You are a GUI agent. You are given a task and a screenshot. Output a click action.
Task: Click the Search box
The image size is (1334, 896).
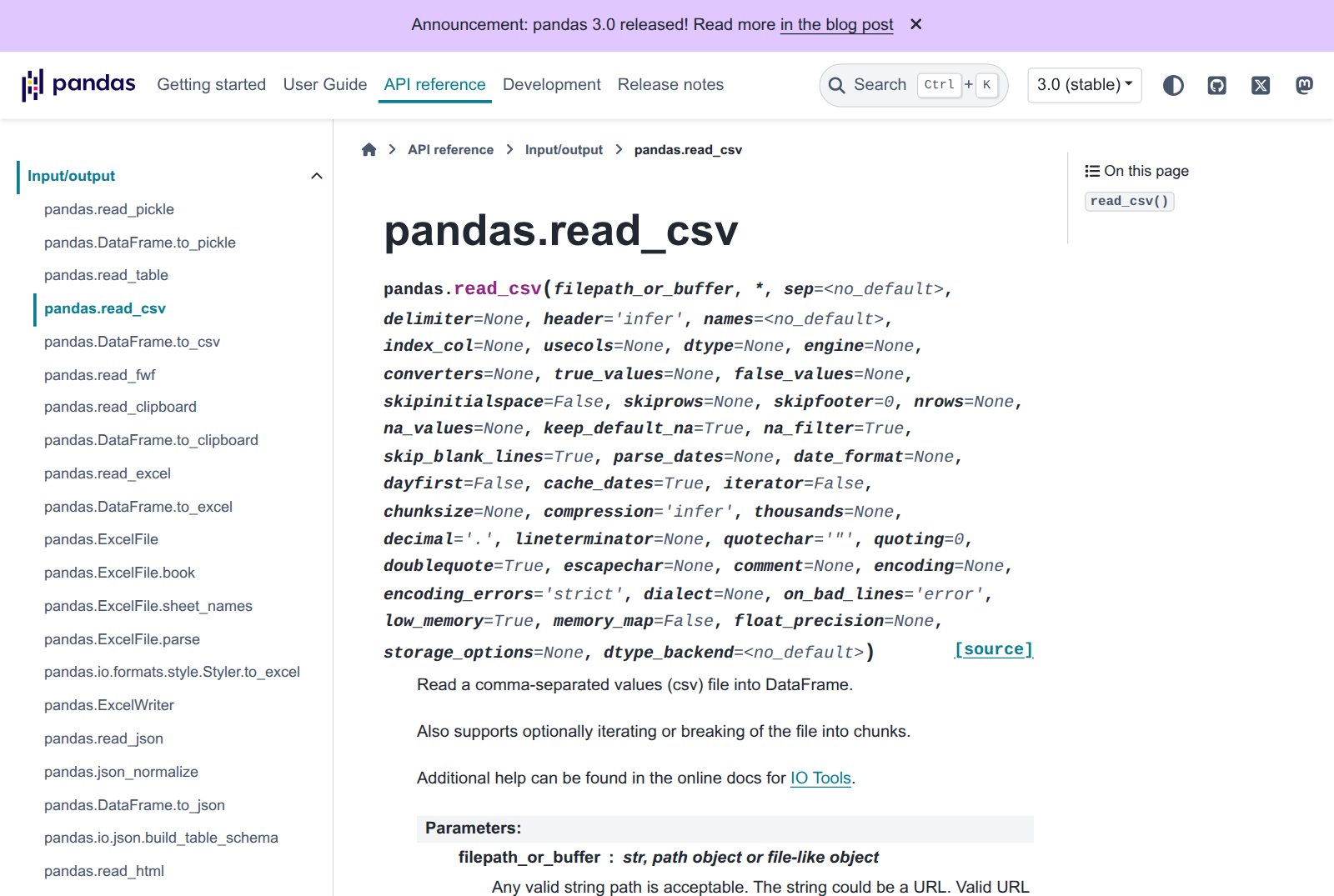click(x=914, y=85)
